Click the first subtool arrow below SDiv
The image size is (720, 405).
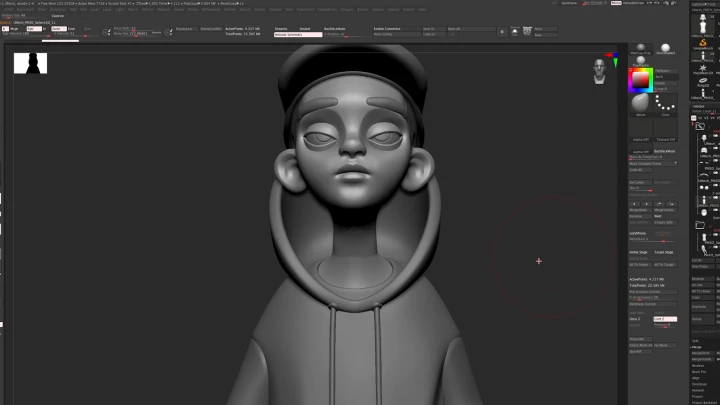point(634,204)
